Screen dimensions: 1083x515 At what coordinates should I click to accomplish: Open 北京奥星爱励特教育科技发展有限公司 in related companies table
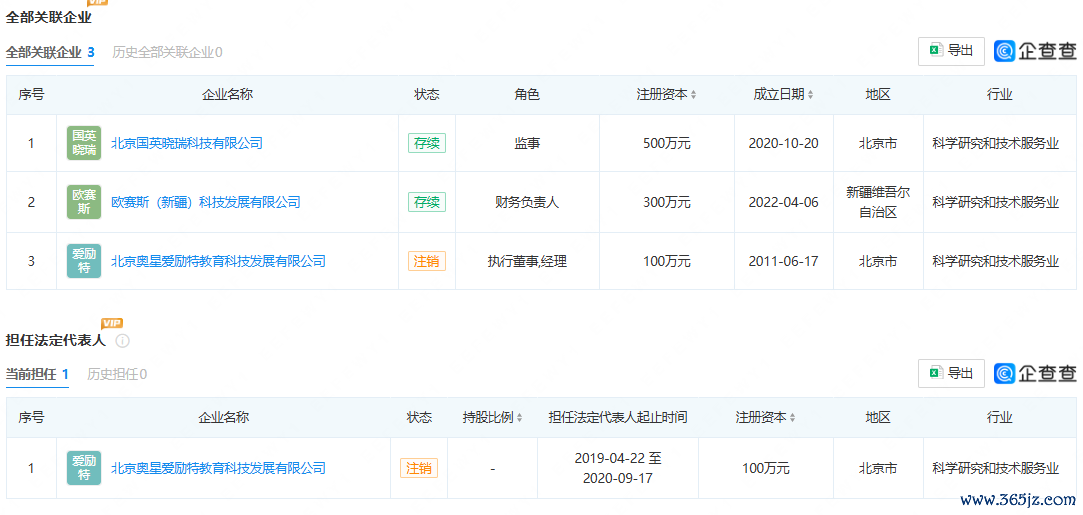218,261
